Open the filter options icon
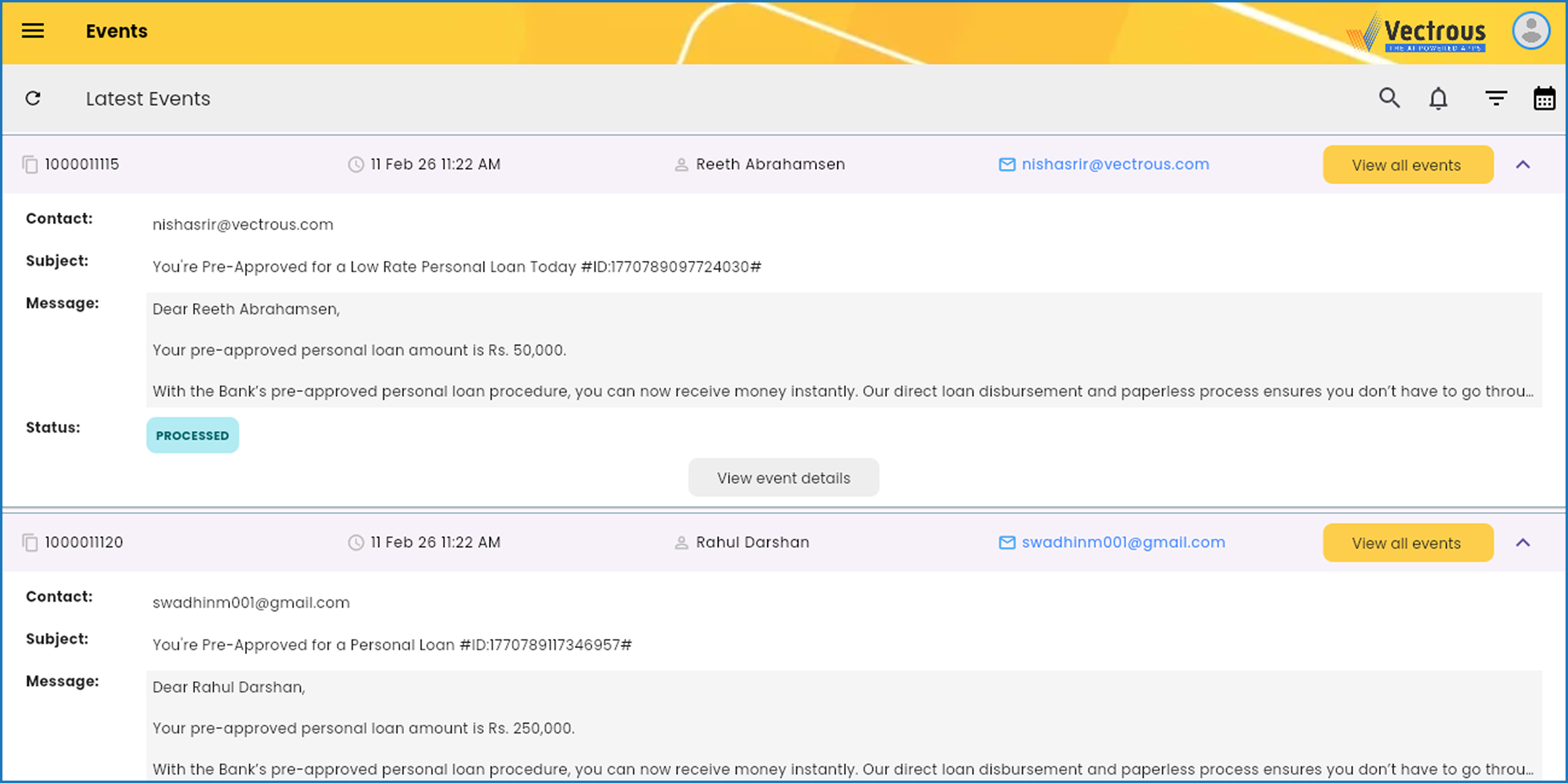The height and width of the screenshot is (783, 1568). click(1496, 98)
